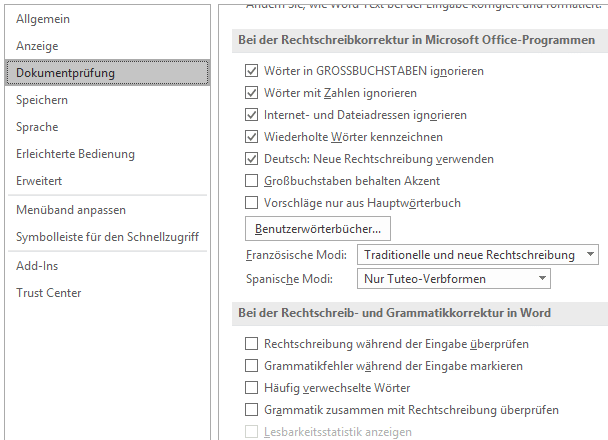Check Häufig verwechselte Wörter option
608x440 pixels.
click(251, 388)
